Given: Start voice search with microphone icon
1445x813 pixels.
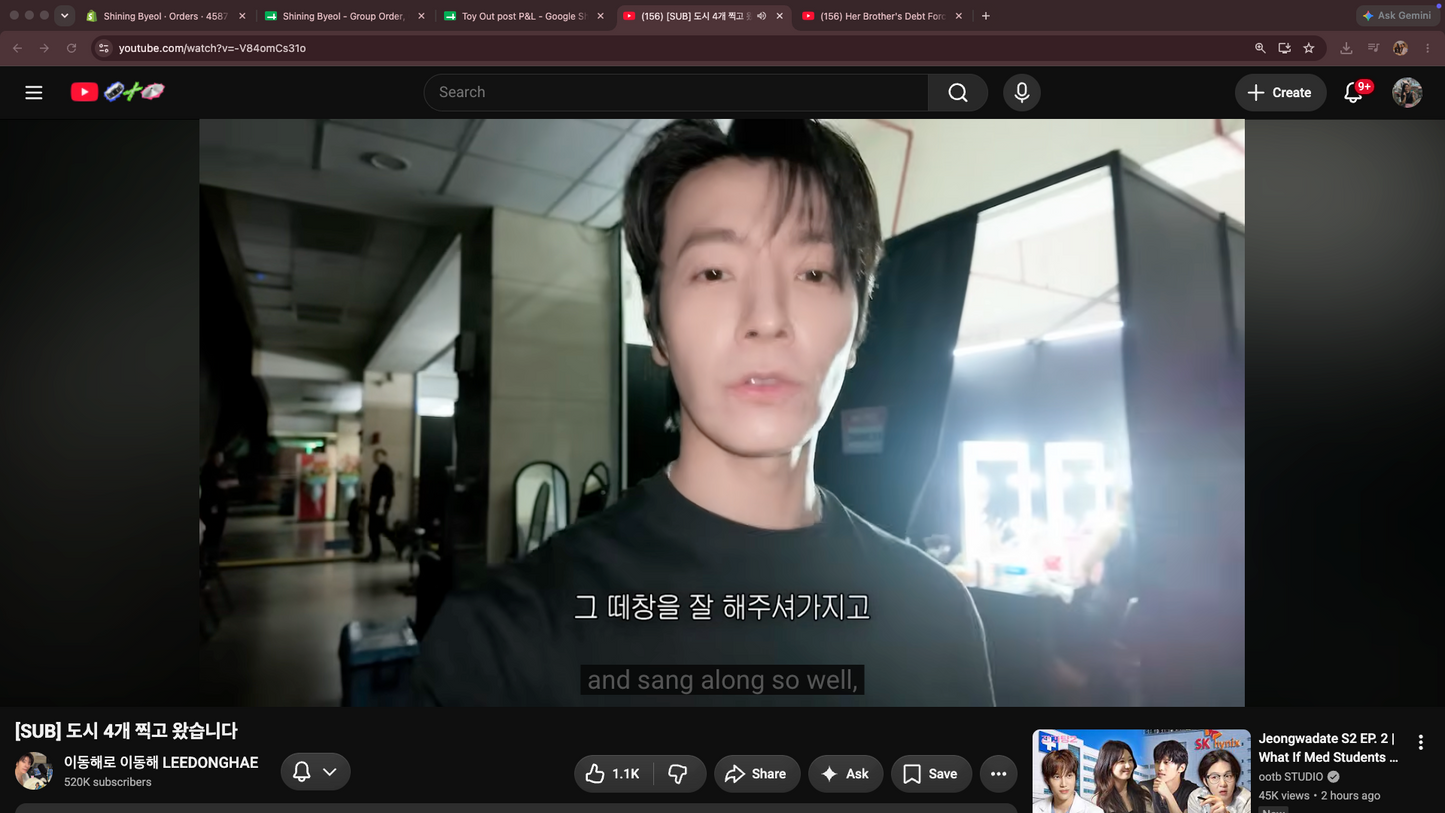Looking at the screenshot, I should [x=1021, y=92].
